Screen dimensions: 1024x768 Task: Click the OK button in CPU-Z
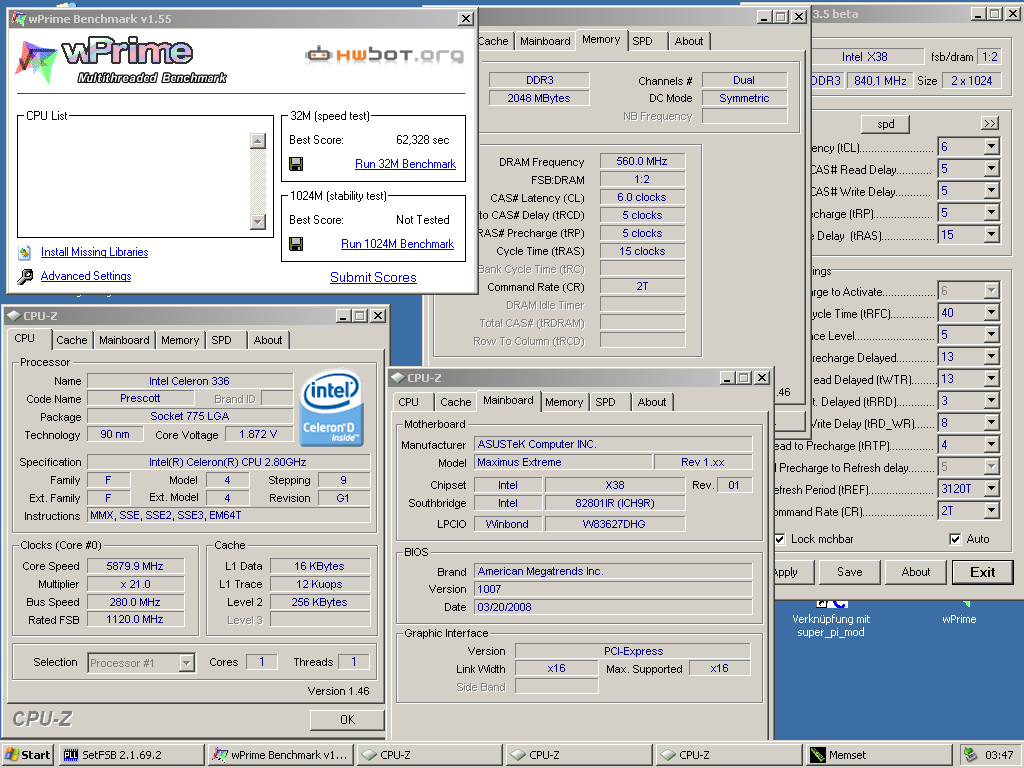click(347, 720)
